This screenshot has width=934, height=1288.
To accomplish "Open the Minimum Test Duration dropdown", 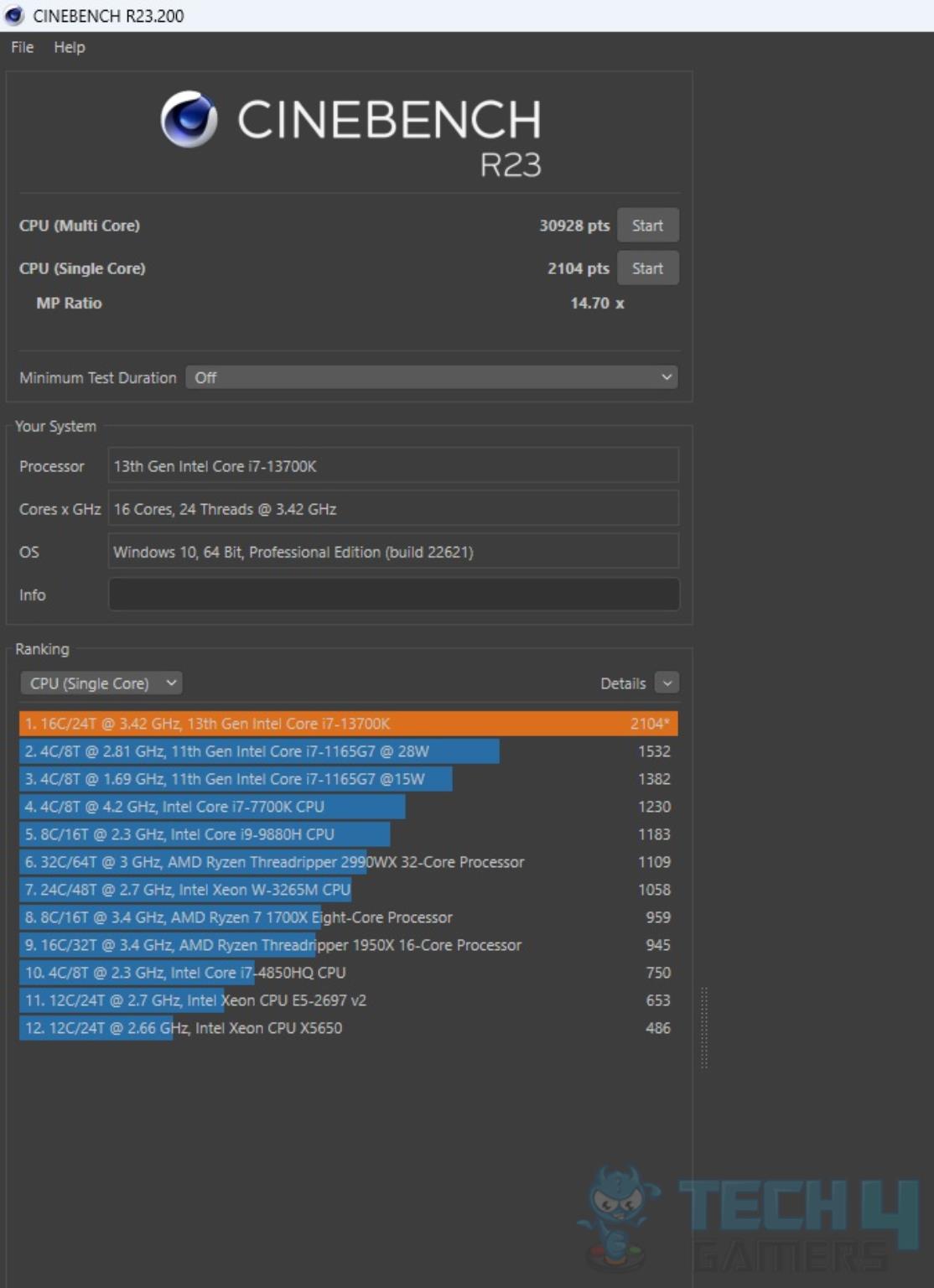I will point(432,377).
